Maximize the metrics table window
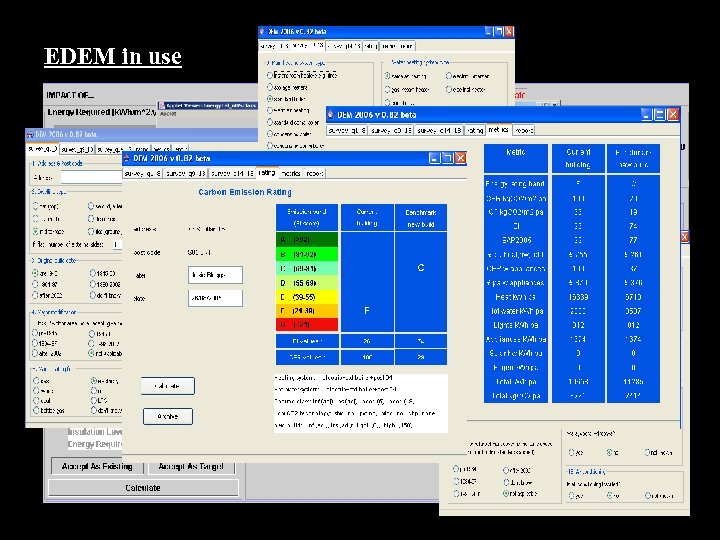 click(x=659, y=113)
